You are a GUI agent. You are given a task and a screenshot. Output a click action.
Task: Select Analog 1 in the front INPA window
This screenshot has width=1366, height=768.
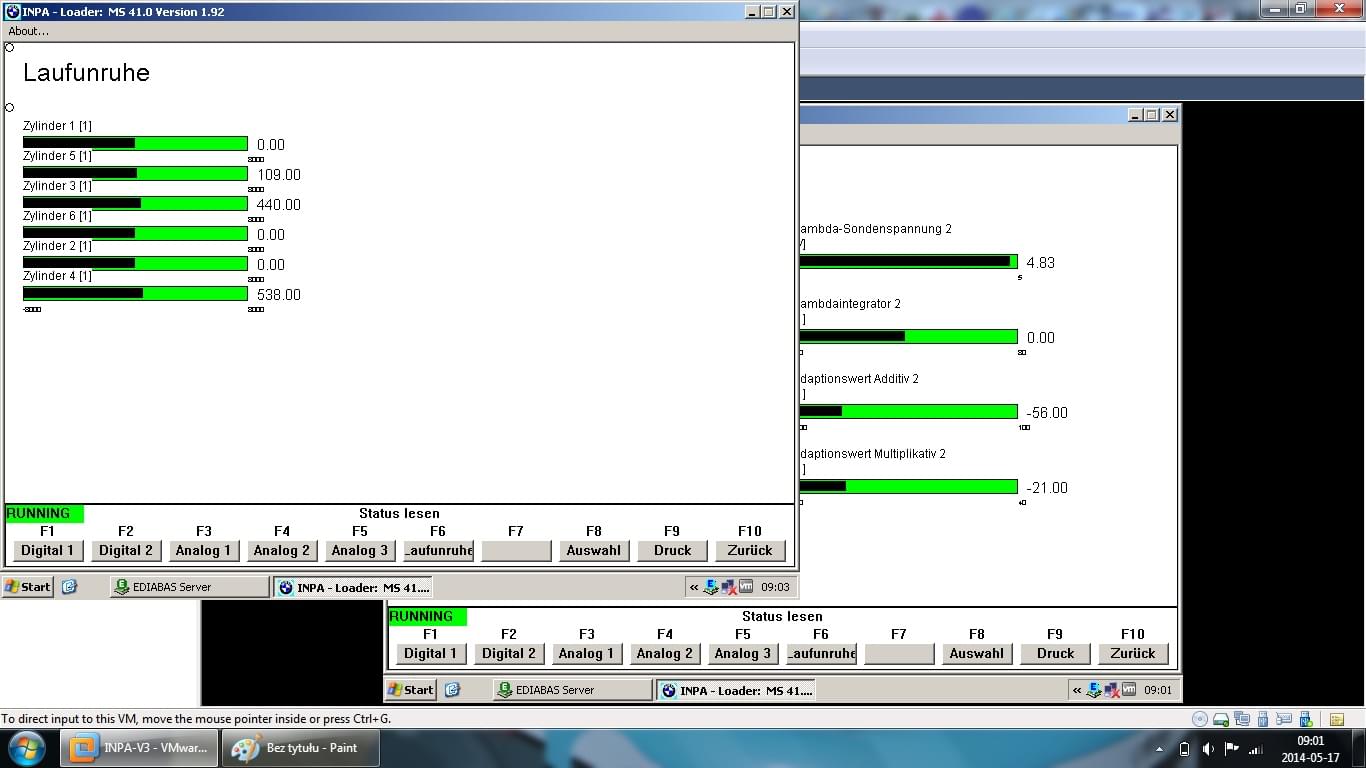click(x=204, y=550)
